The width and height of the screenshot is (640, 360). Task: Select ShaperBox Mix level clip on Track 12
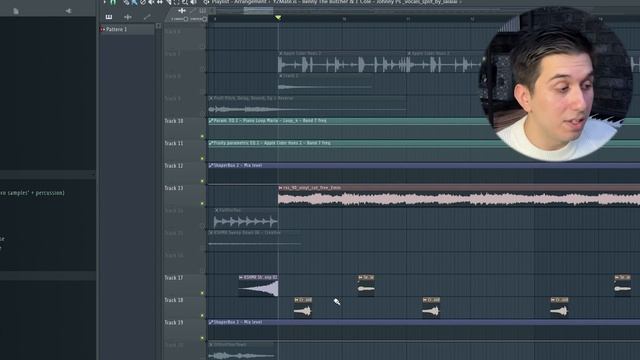coord(424,172)
